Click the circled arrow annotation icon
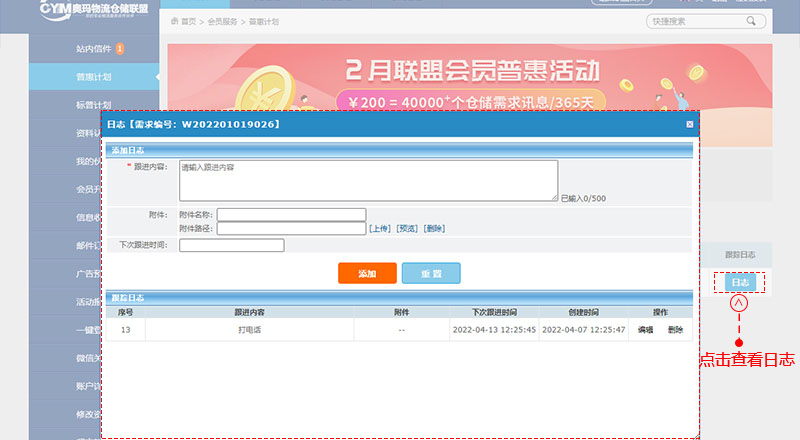 coord(740,302)
